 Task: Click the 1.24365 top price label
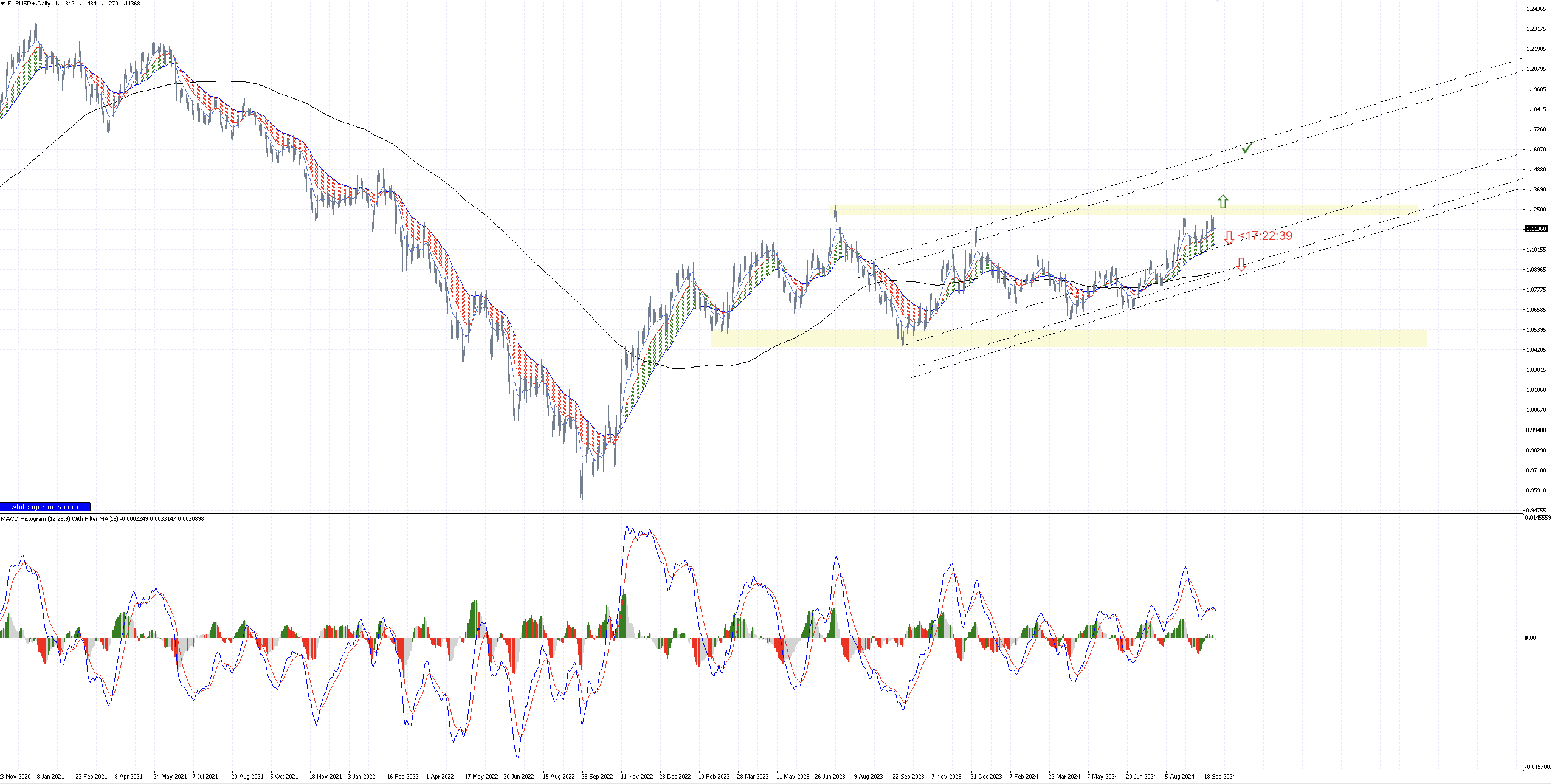click(x=1536, y=9)
